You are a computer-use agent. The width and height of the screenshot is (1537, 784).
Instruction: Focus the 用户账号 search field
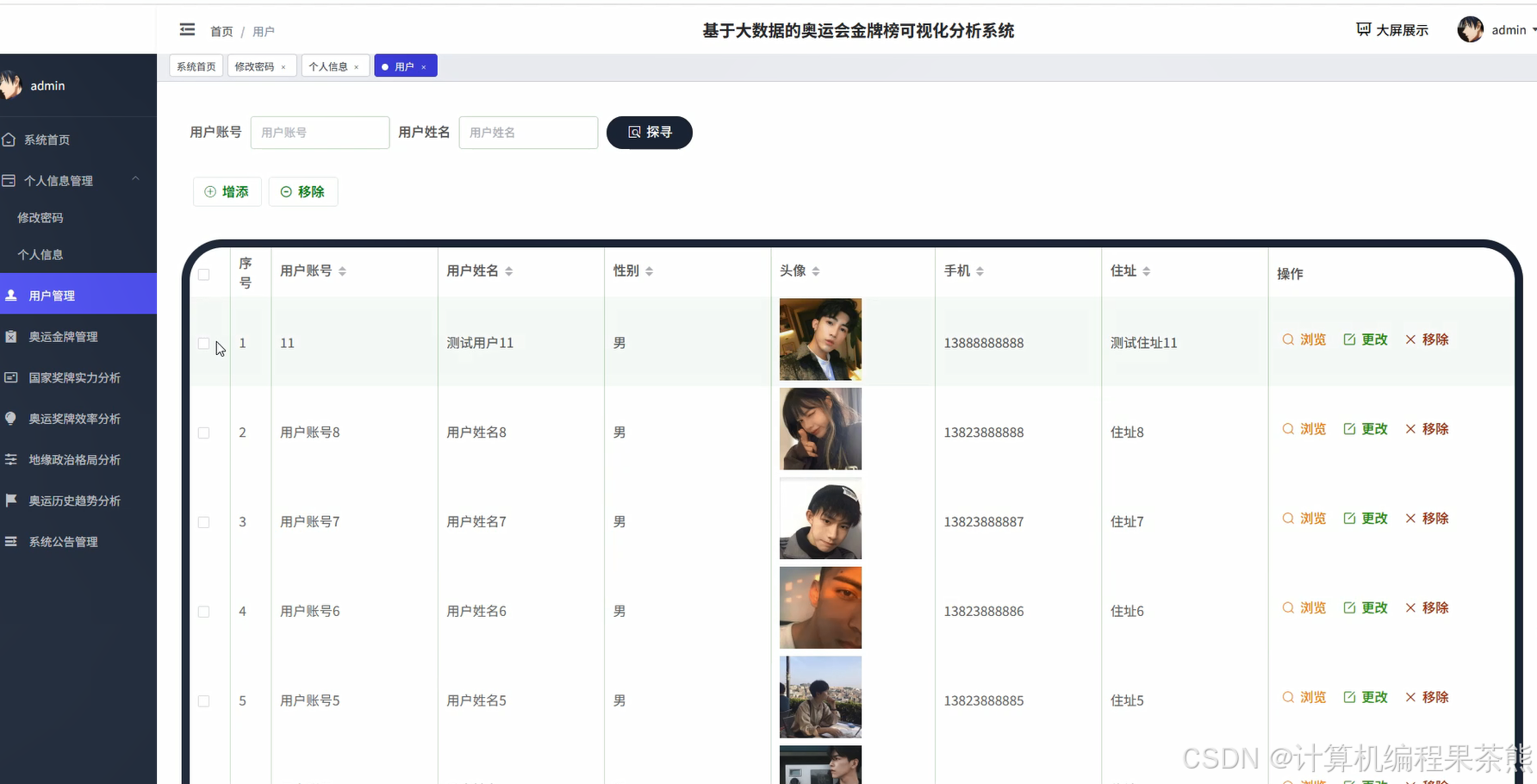(x=320, y=133)
